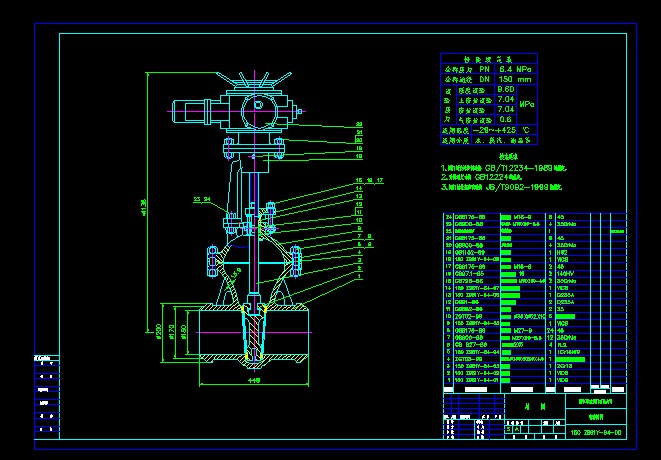Viewport: 661px width, 460px height.
Task: Select the callout label 23, 24 left of the yoke
Action: (x=201, y=200)
